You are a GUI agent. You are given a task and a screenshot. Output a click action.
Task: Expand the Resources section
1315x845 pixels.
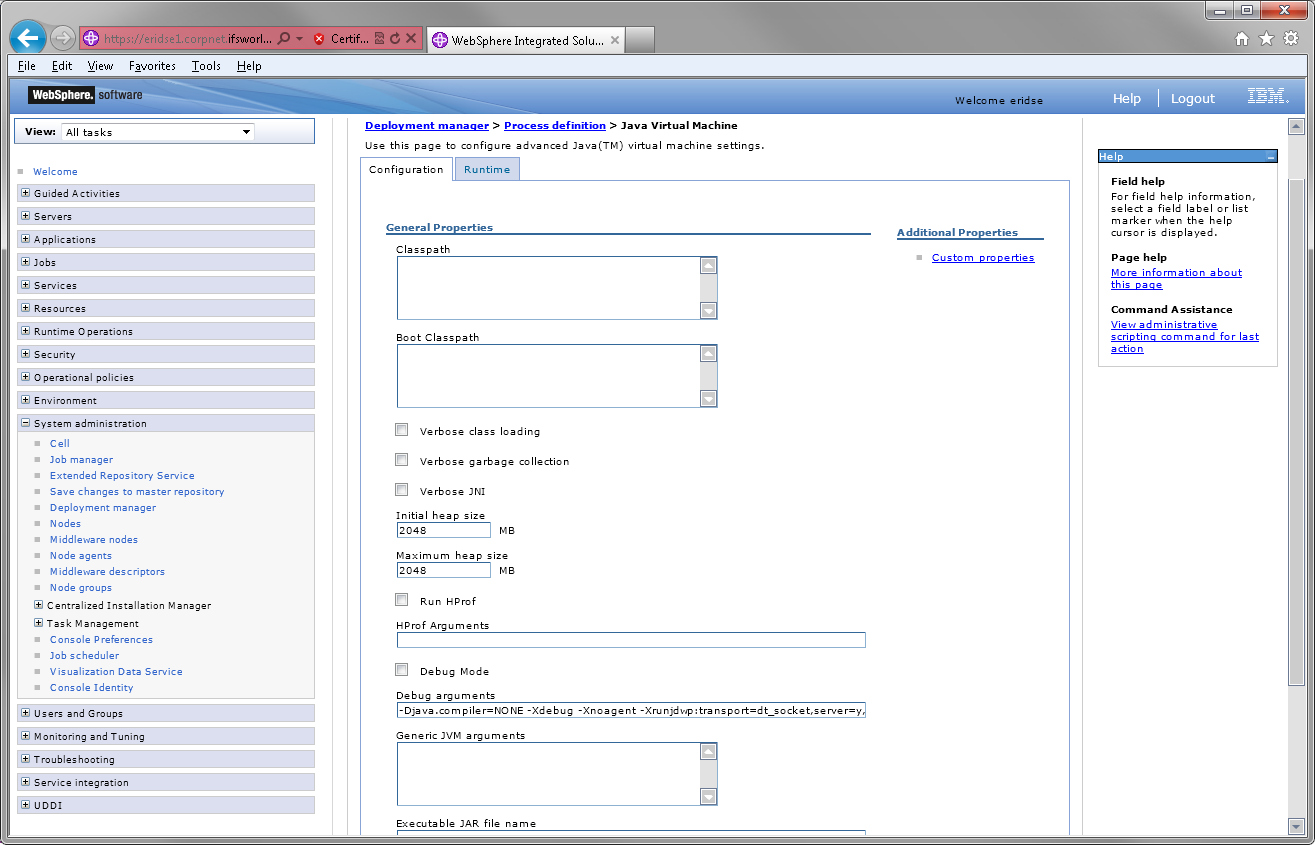tap(25, 308)
